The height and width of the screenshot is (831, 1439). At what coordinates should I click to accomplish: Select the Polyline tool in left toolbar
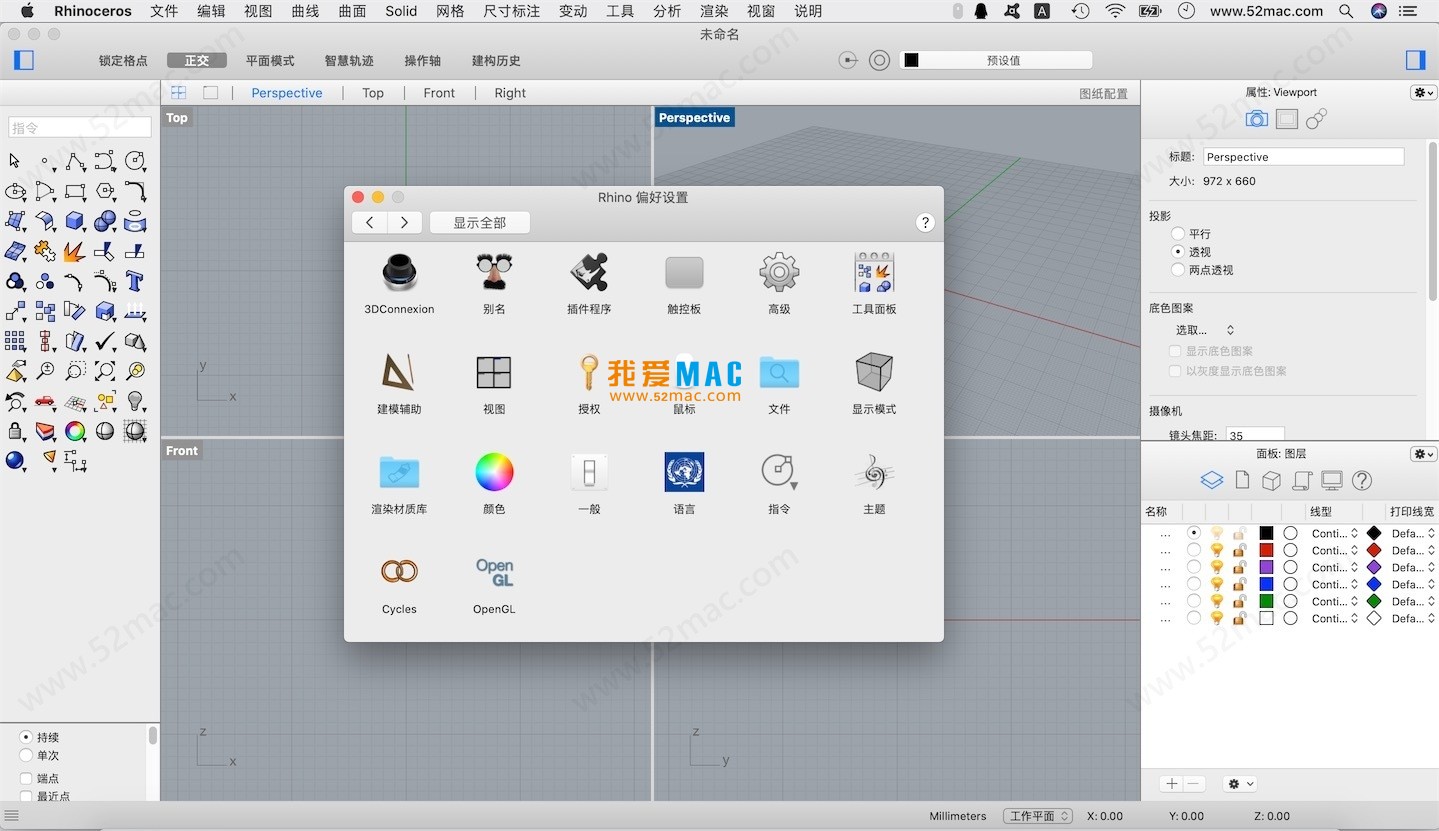[x=75, y=161]
